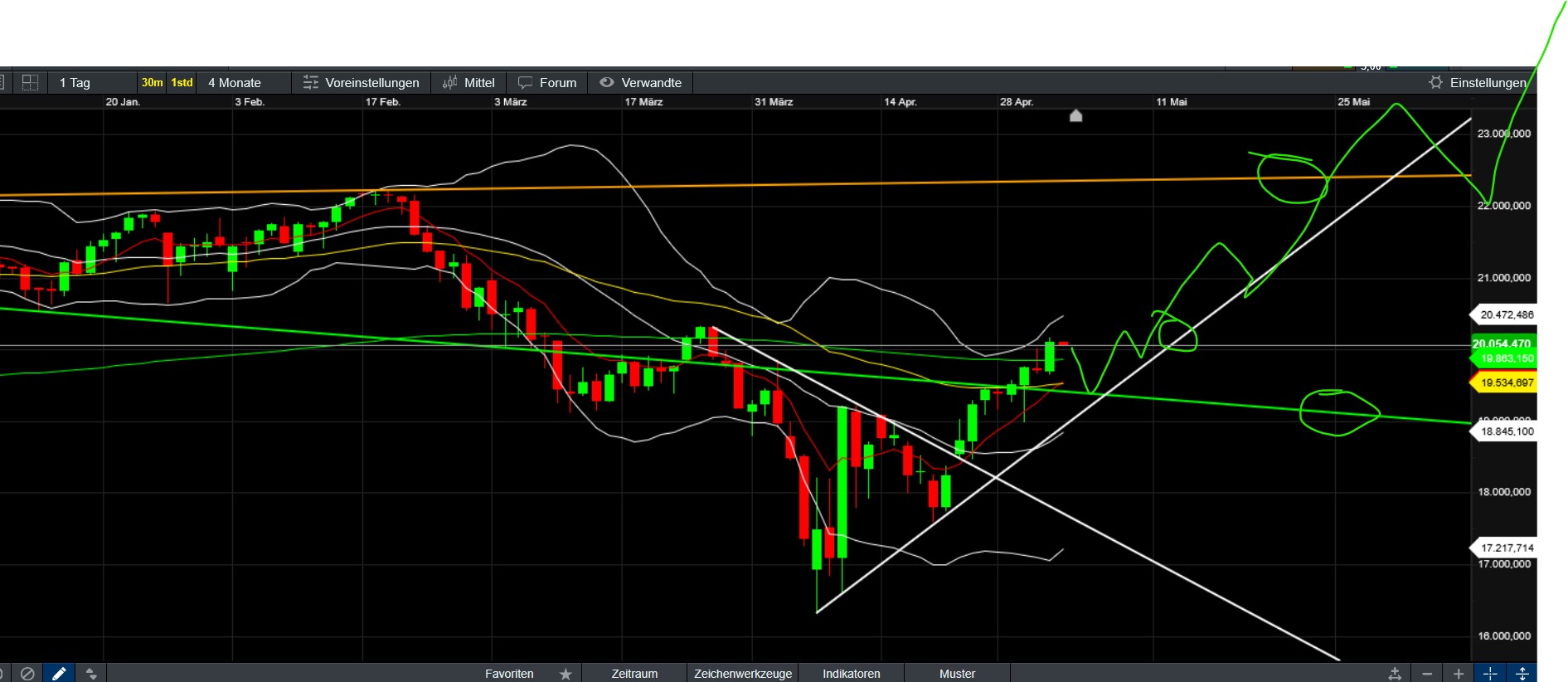This screenshot has width=1568, height=682.
Task: Click the Verwandte eye icon
Action: (x=607, y=82)
